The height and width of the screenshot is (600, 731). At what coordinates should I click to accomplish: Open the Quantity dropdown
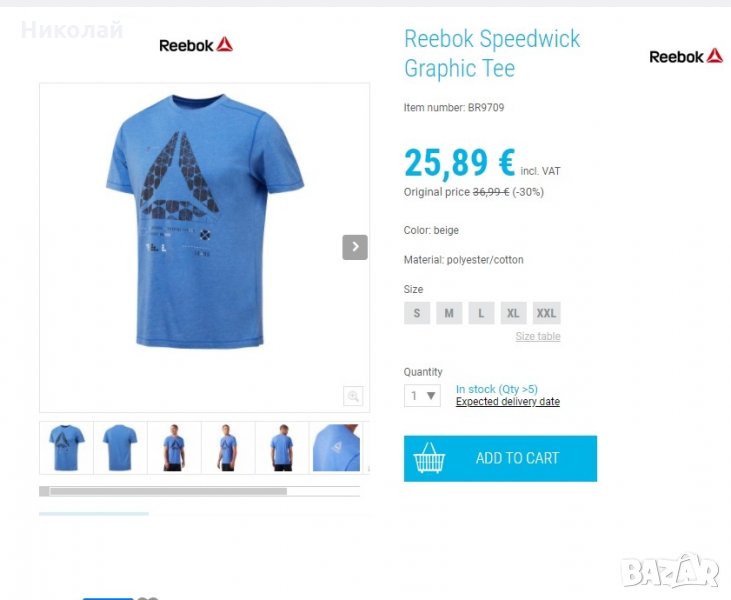(x=422, y=396)
